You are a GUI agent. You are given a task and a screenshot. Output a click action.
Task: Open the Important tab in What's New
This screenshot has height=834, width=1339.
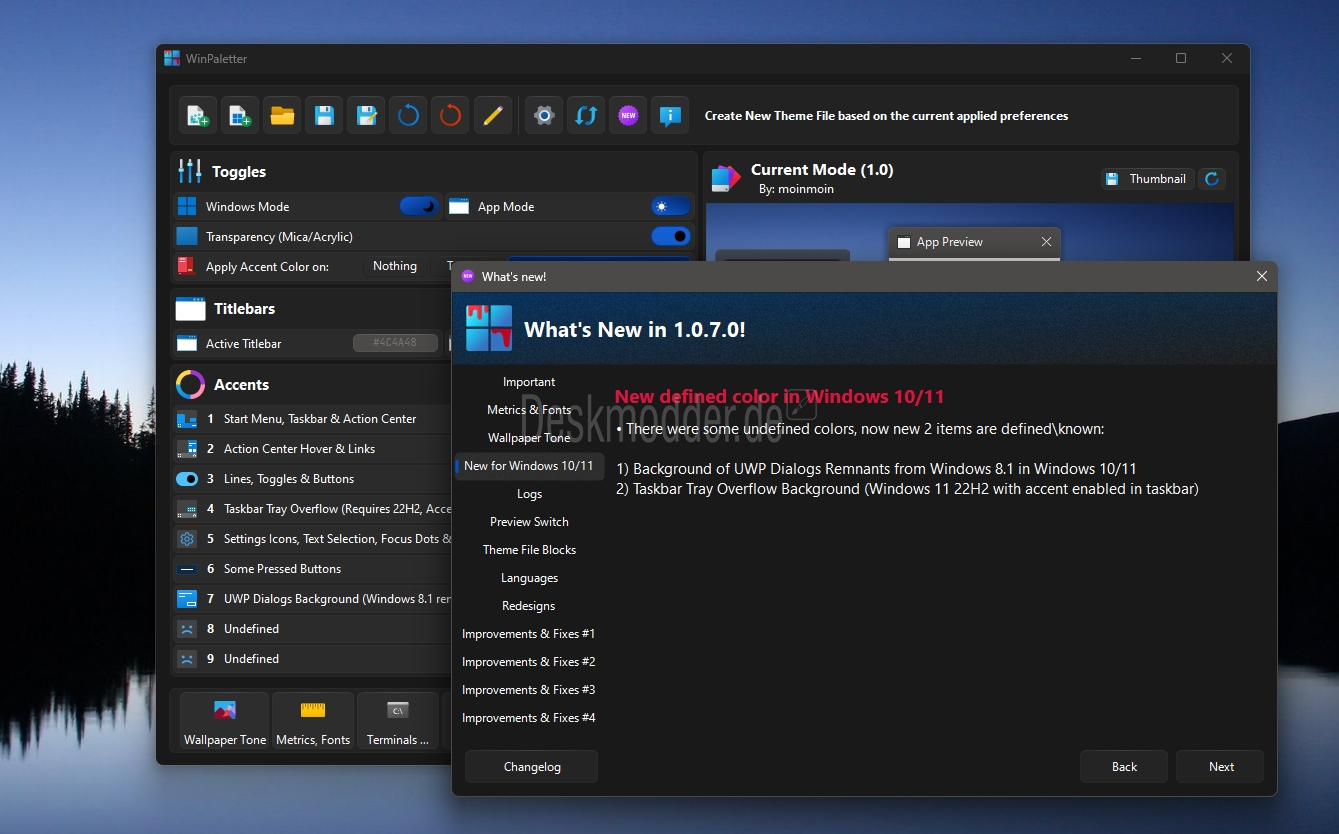pos(529,382)
